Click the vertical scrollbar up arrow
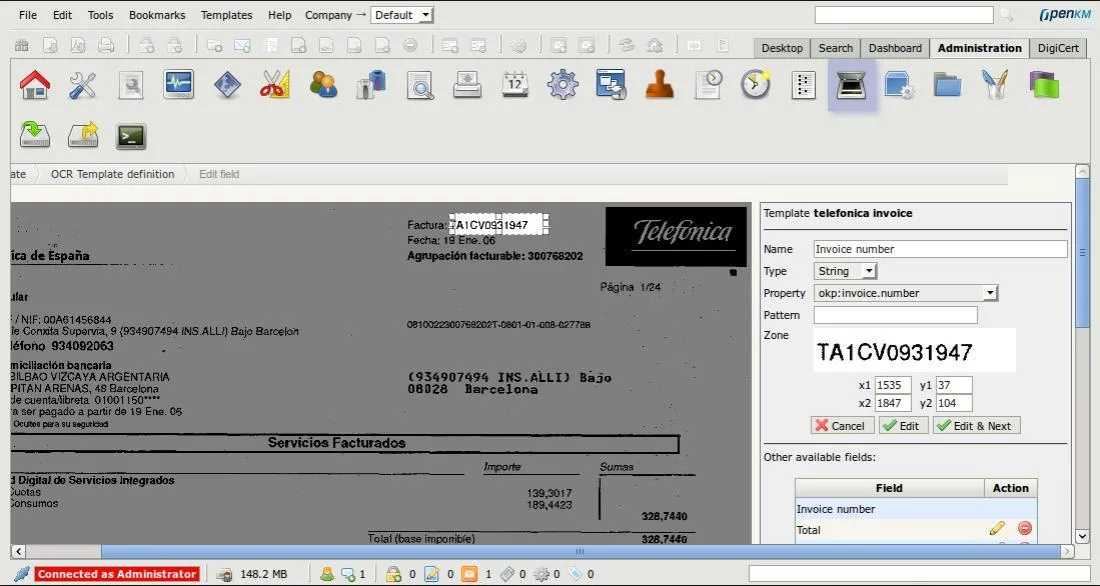The image size is (1100, 586). click(x=1081, y=171)
